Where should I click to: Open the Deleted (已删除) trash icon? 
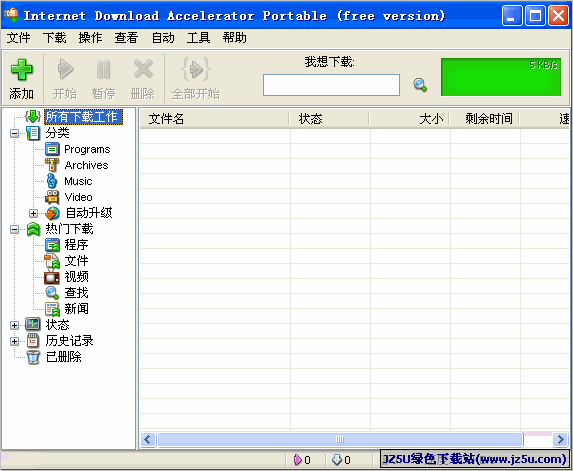pos(33,357)
